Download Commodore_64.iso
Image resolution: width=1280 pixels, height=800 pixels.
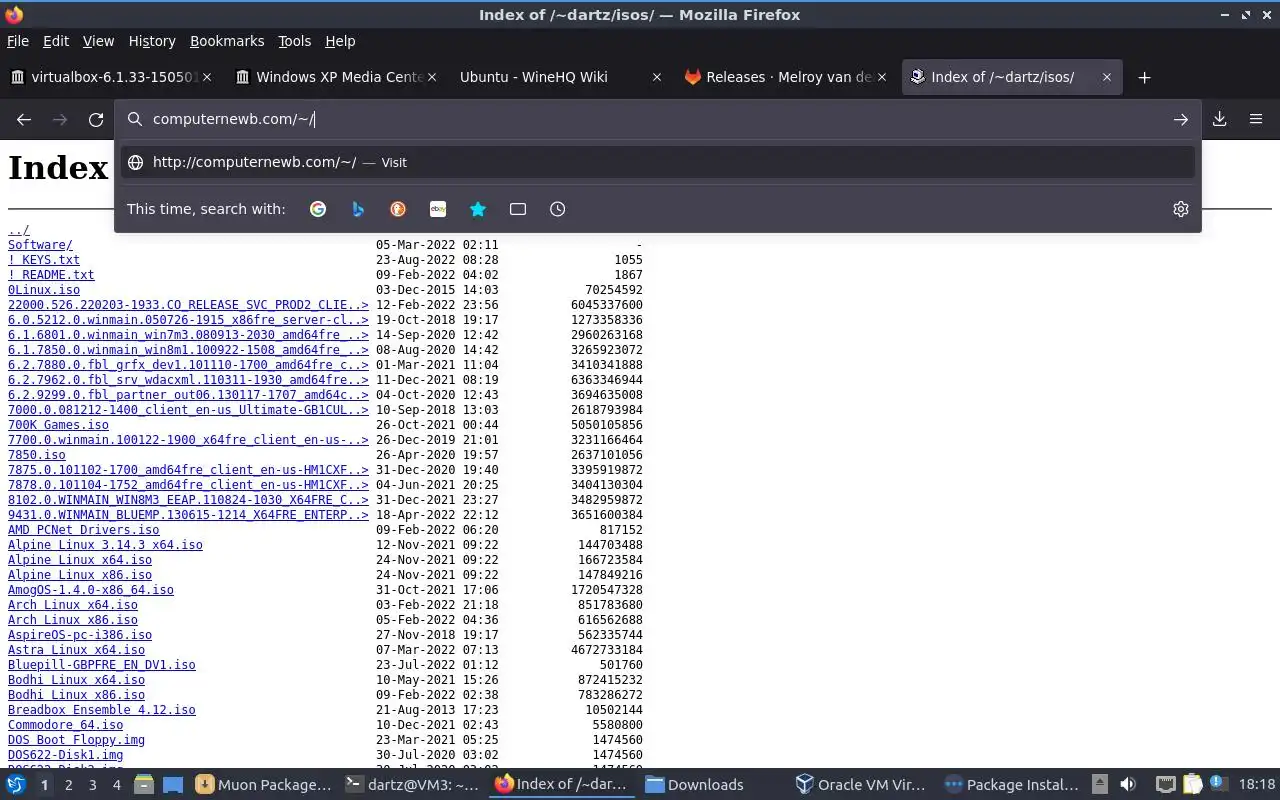(65, 725)
